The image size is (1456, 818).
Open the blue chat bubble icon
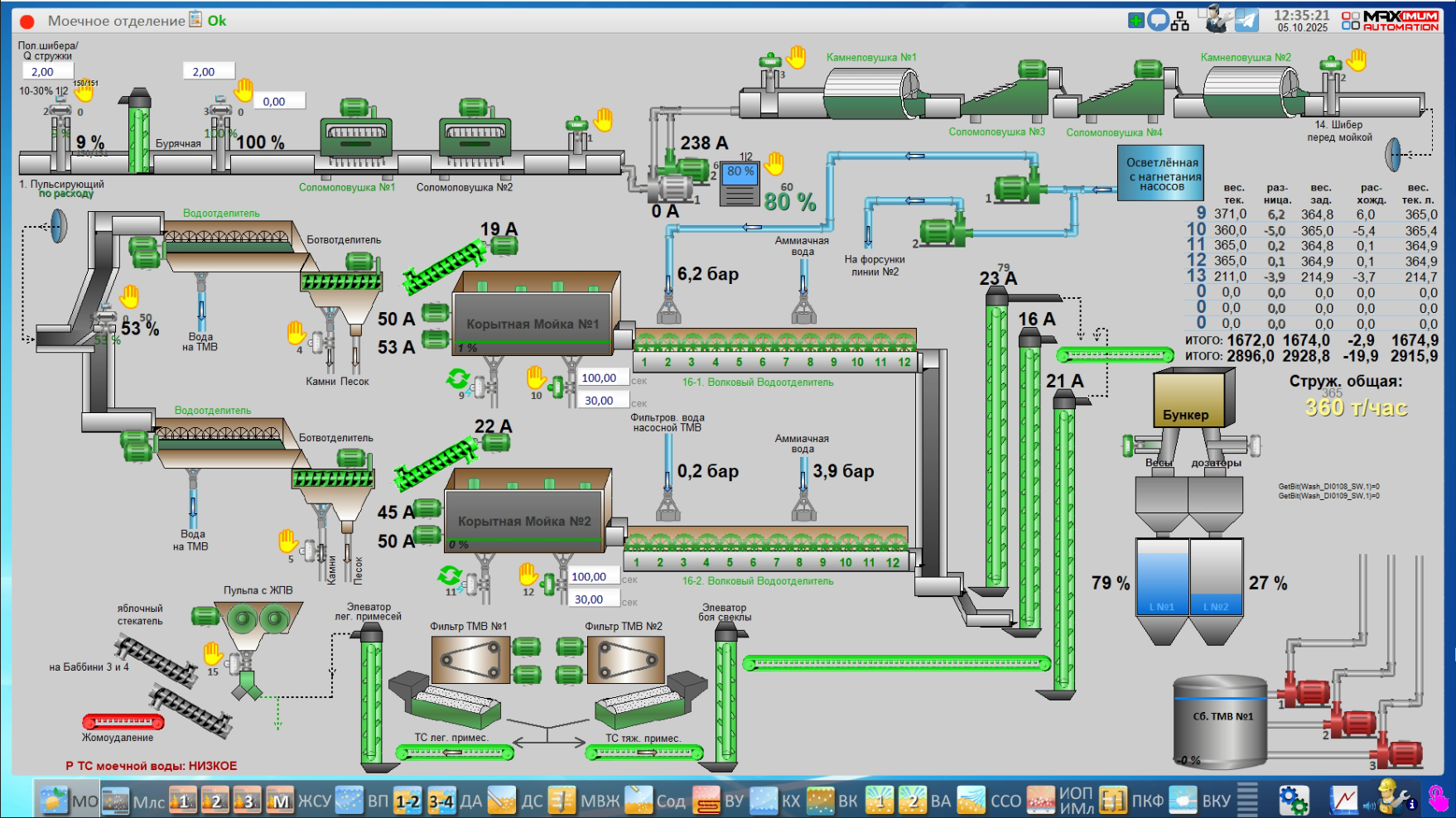tap(1158, 21)
